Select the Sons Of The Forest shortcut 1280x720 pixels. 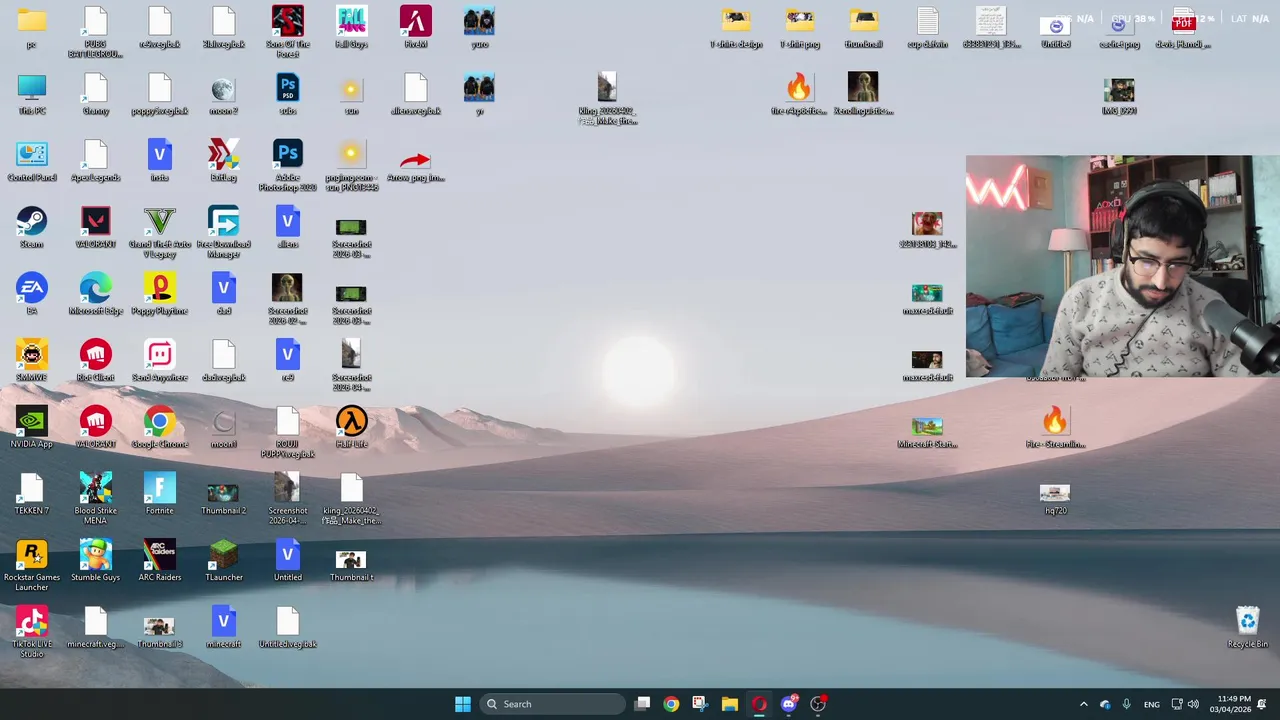coord(288,32)
